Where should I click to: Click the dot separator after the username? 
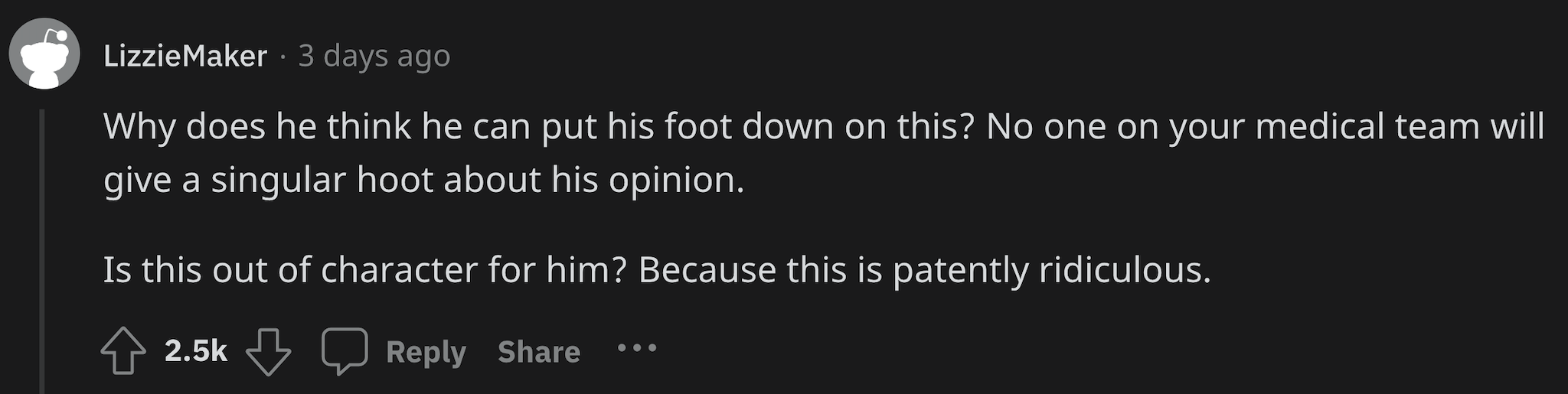(x=283, y=56)
